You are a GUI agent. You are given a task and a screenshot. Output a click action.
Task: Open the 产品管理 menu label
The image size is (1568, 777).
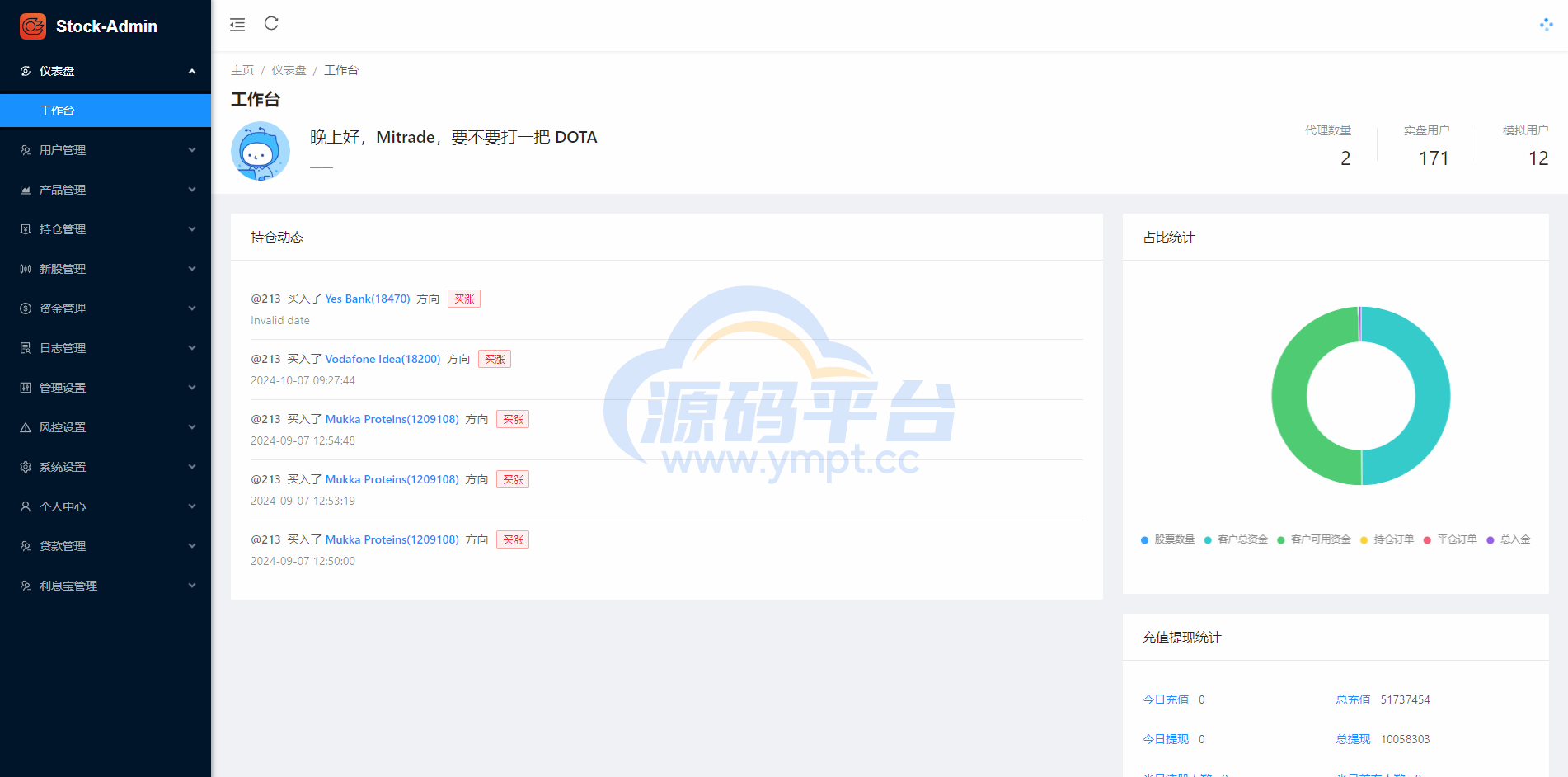tap(63, 190)
